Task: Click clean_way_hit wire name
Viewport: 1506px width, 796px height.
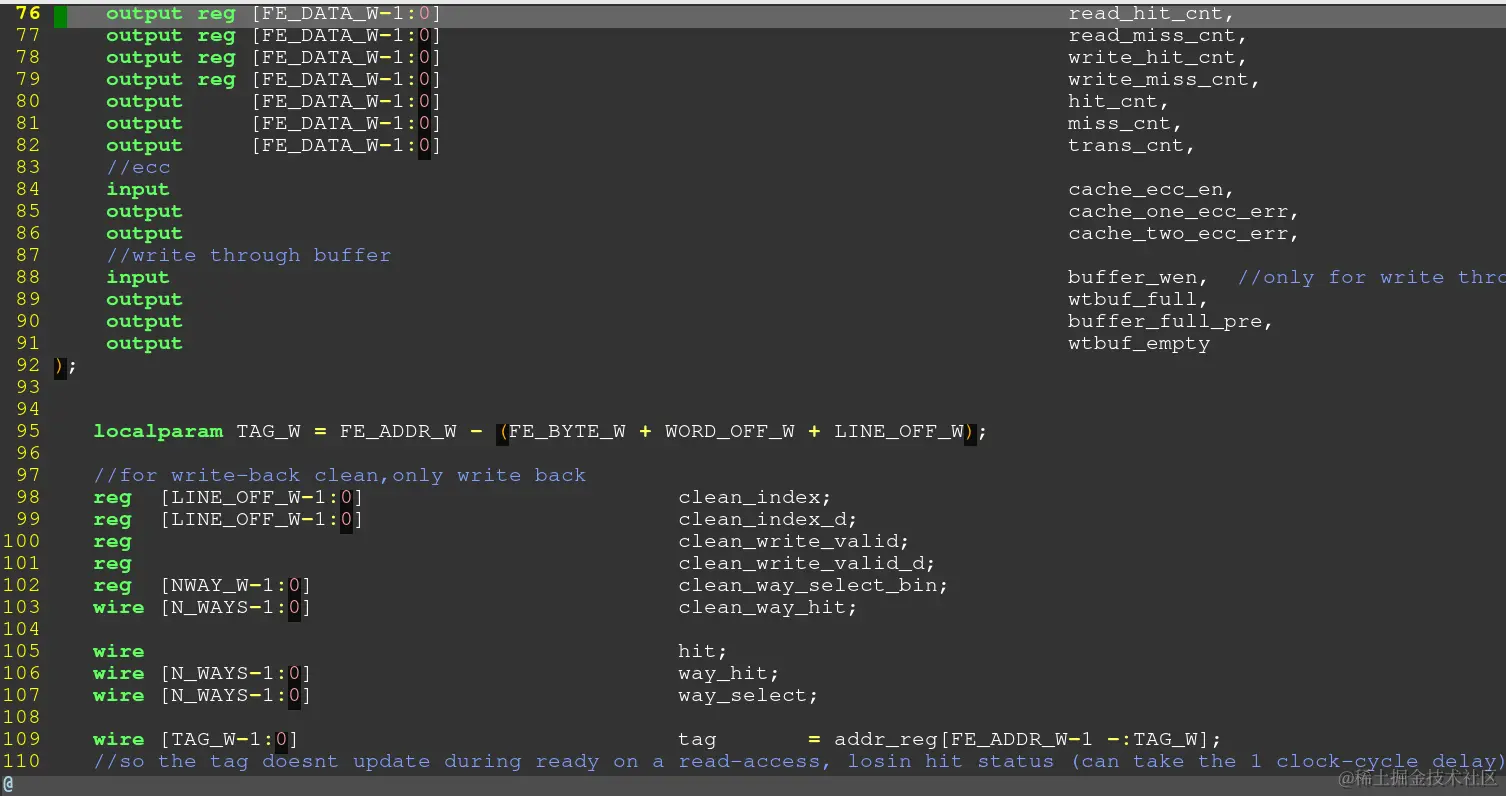Action: [763, 608]
